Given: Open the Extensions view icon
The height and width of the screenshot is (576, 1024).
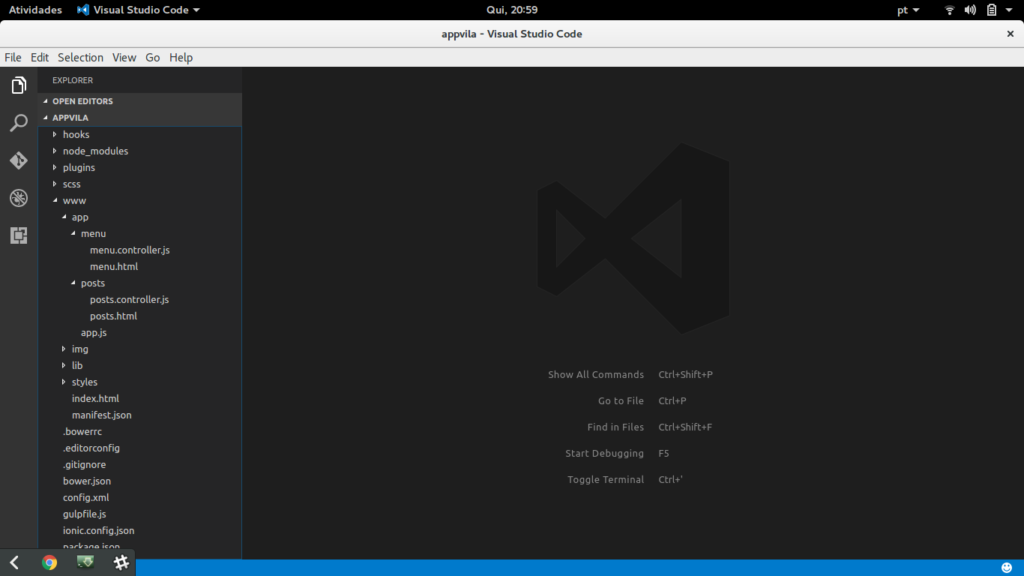Looking at the screenshot, I should 18,235.
